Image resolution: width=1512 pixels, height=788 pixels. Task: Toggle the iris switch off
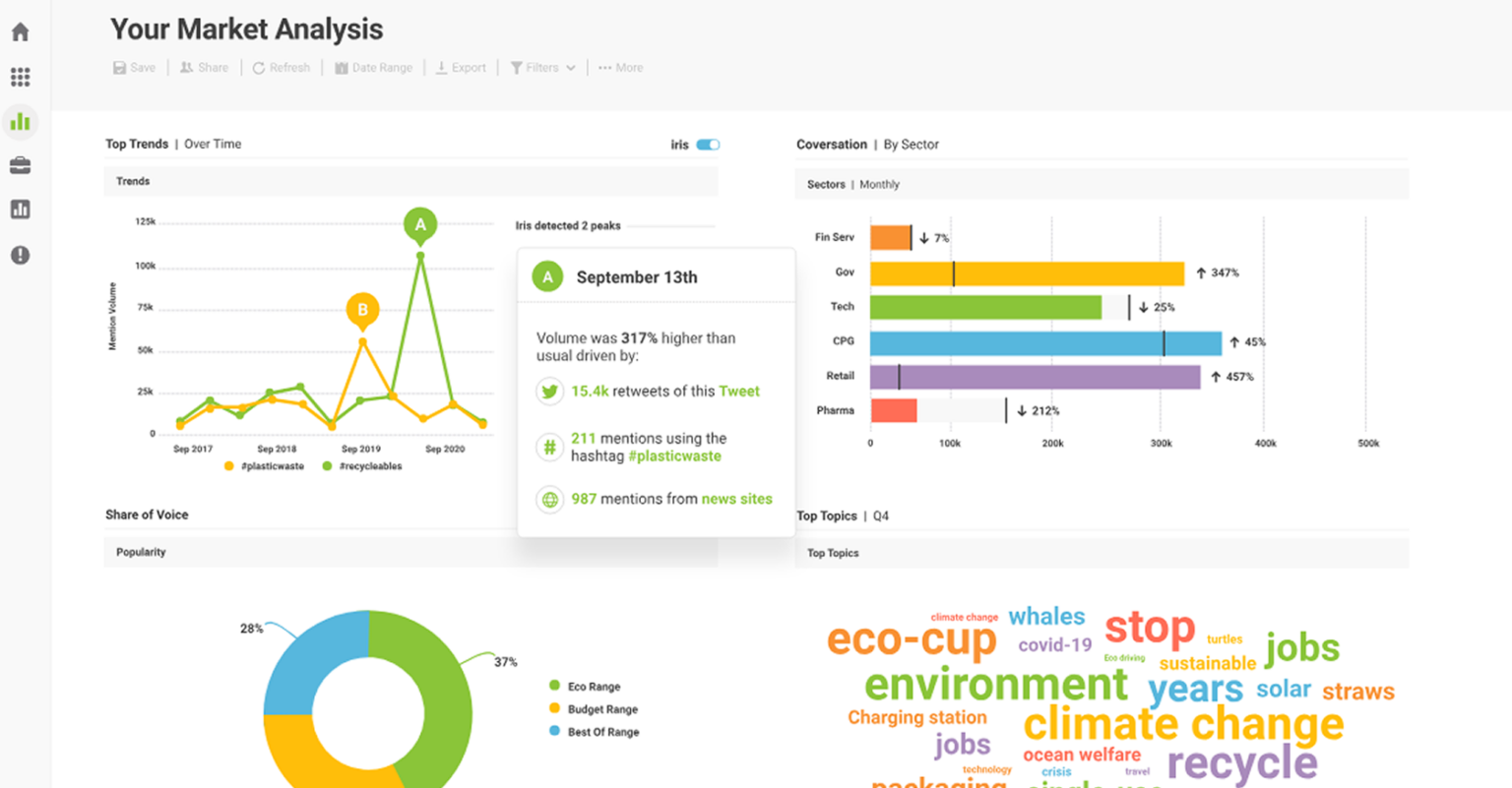(708, 145)
